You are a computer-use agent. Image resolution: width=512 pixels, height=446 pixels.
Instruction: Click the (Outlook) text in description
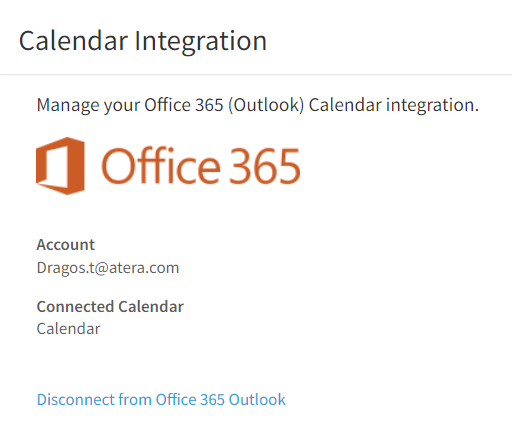tap(266, 105)
